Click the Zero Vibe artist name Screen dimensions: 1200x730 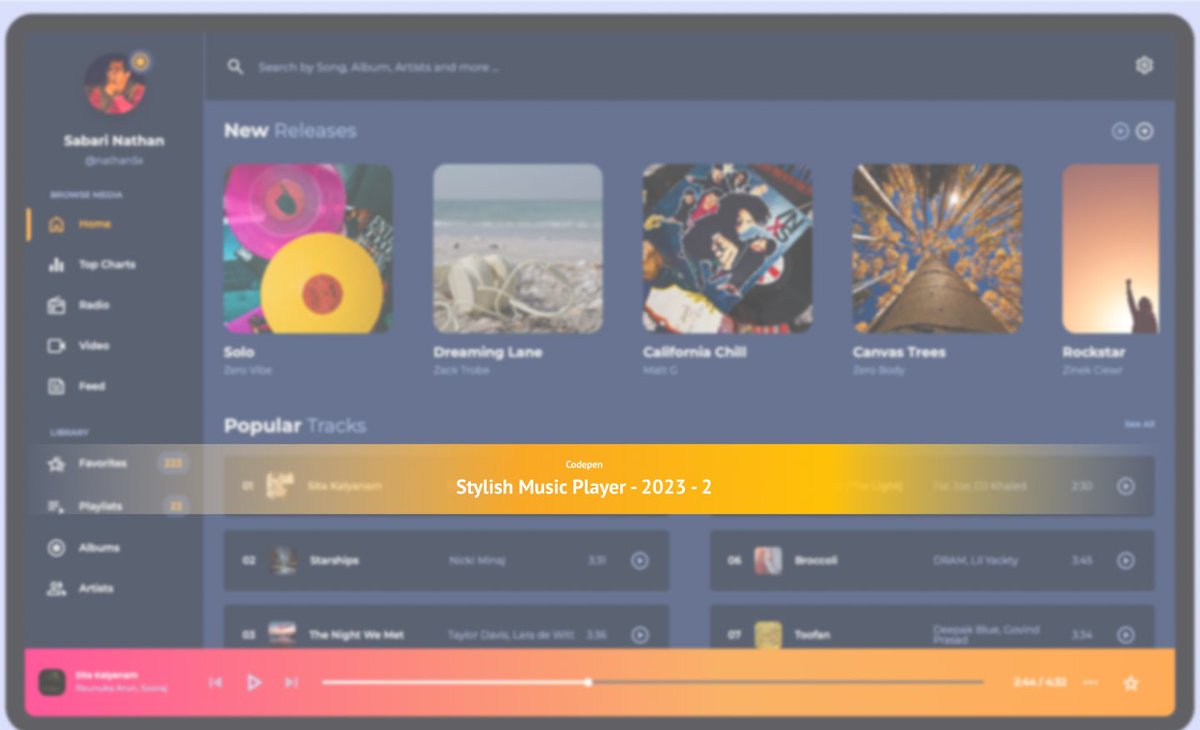248,371
